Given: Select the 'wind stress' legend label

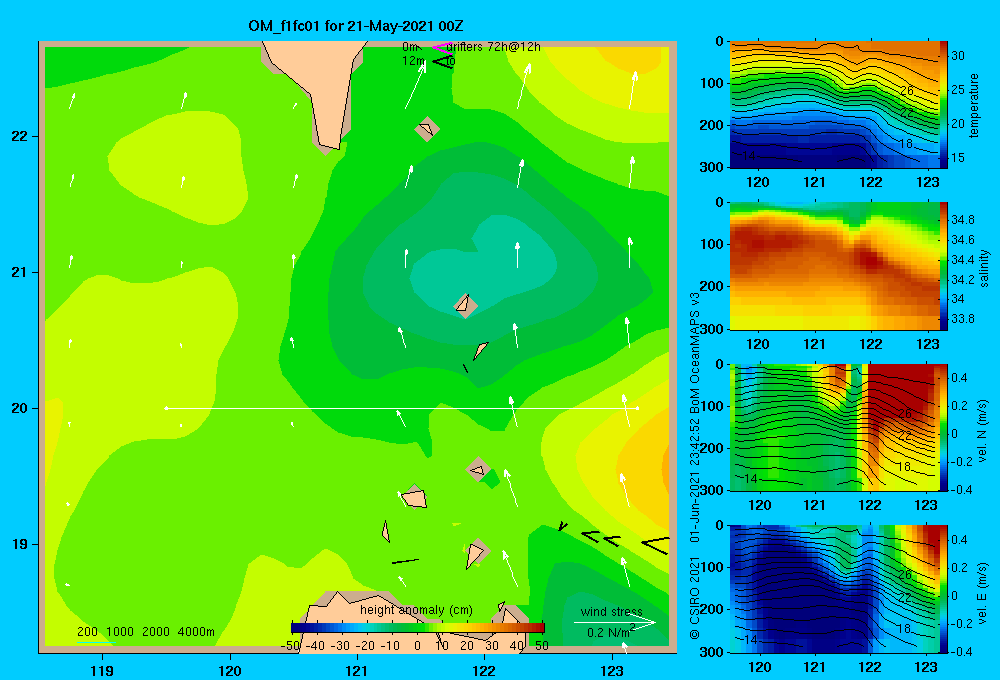Looking at the screenshot, I should [611, 611].
